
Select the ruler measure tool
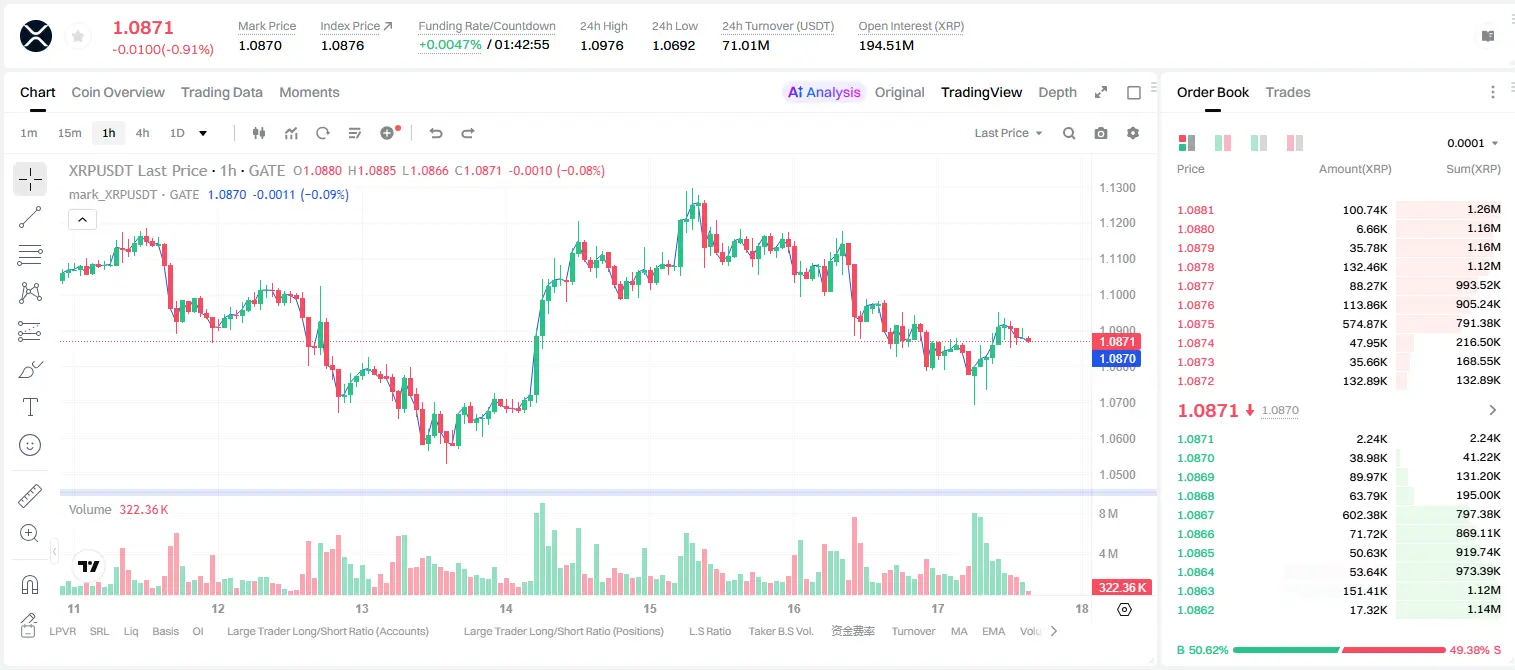(30, 496)
